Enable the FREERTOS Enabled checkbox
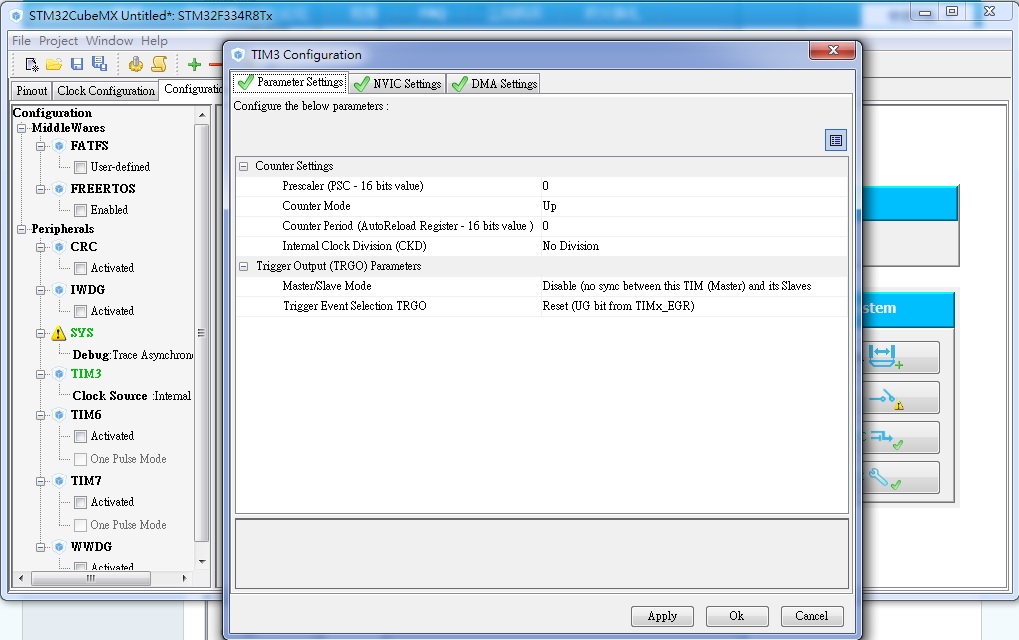This screenshot has width=1019, height=640. coord(81,211)
